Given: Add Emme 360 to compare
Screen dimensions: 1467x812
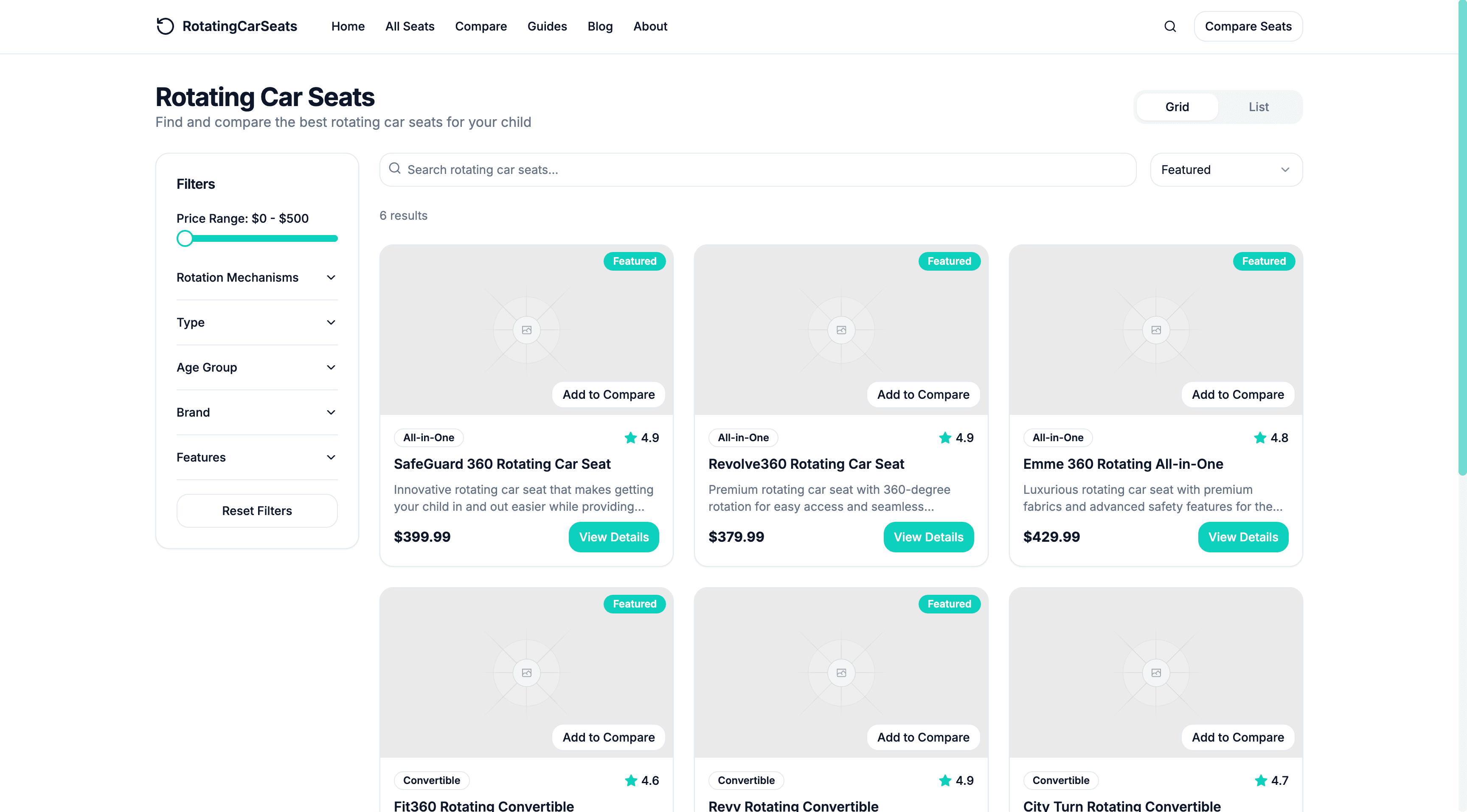Looking at the screenshot, I should click(1237, 395).
